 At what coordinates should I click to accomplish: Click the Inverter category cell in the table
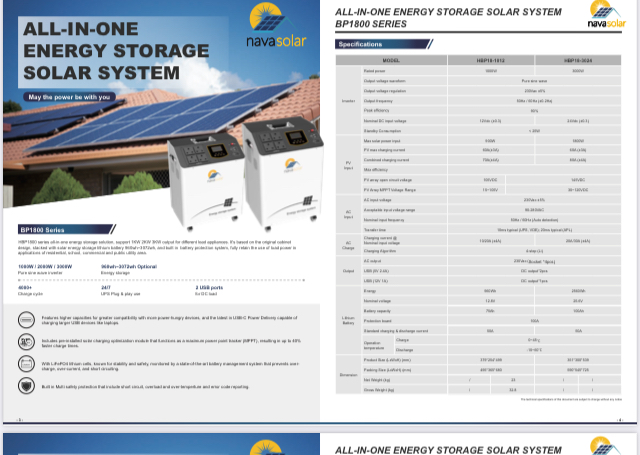[x=348, y=100]
